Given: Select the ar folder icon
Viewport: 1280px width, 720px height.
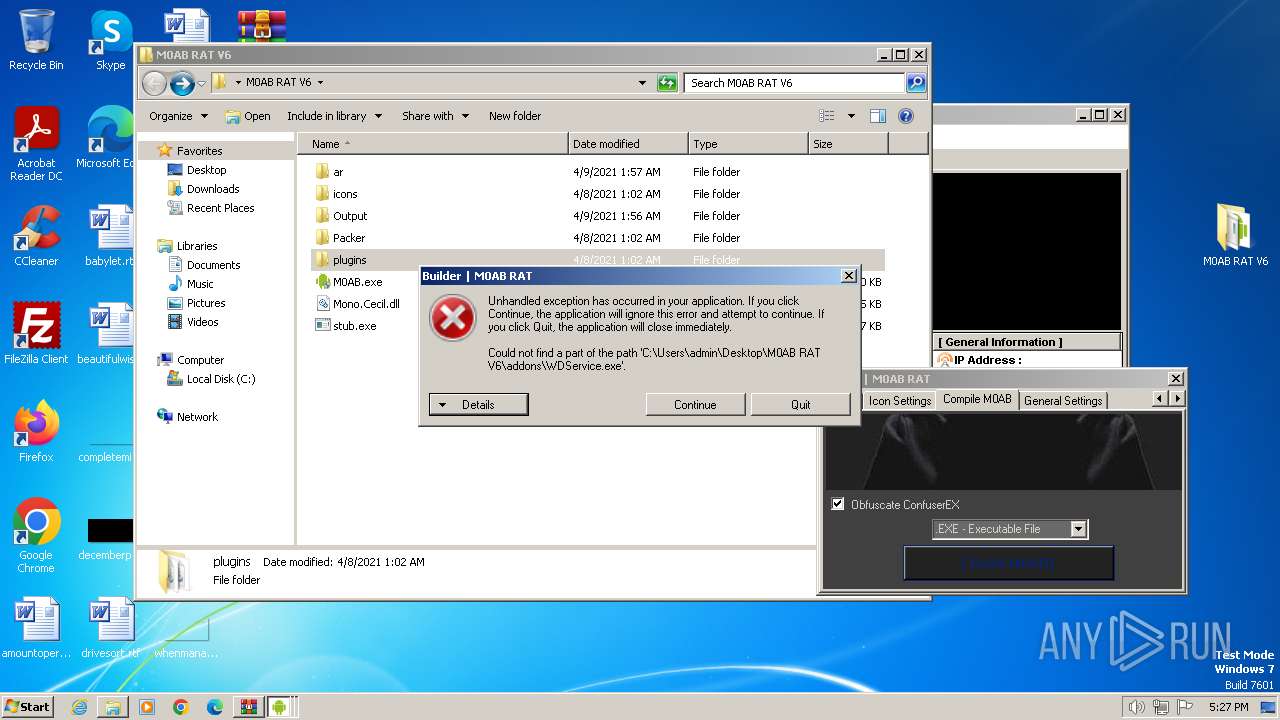Looking at the screenshot, I should pos(322,172).
